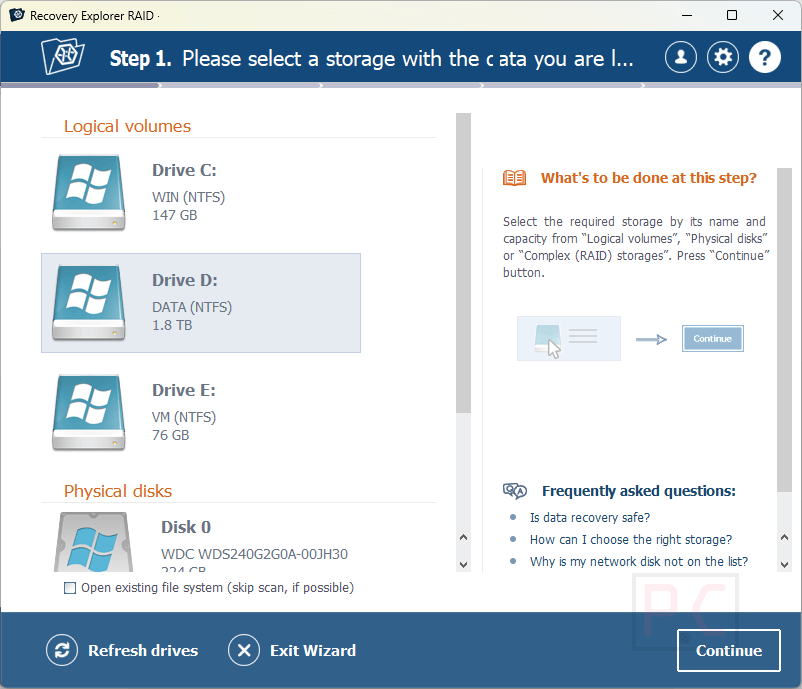This screenshot has height=689, width=802.
Task: Click the illustrated Continue button in help panel
Action: pos(712,339)
